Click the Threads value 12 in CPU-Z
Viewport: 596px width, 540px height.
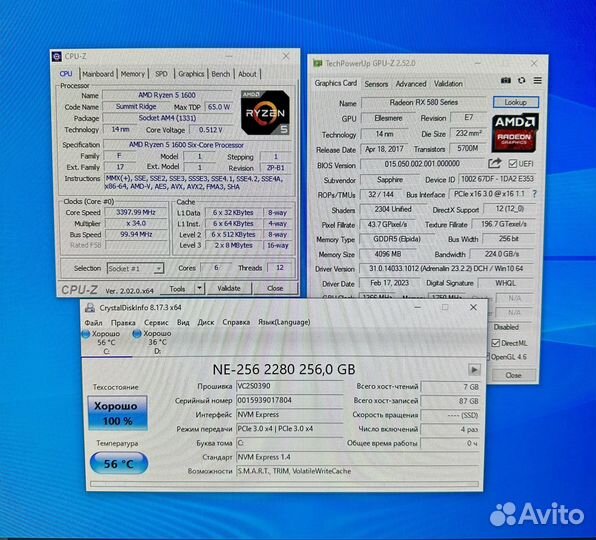[280, 268]
